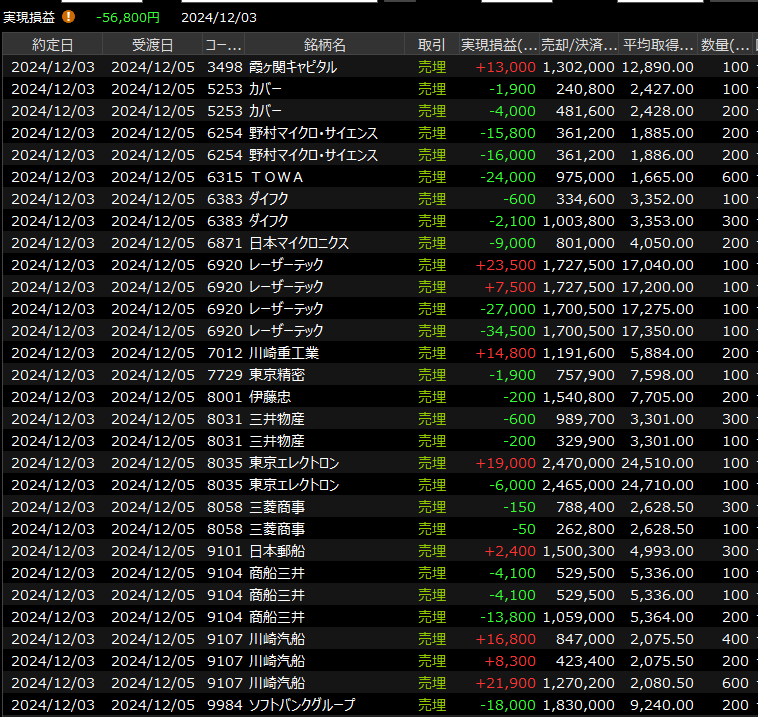The width and height of the screenshot is (758, 717).
Task: Sort by the 約定日 column header
Action: (x=52, y=45)
